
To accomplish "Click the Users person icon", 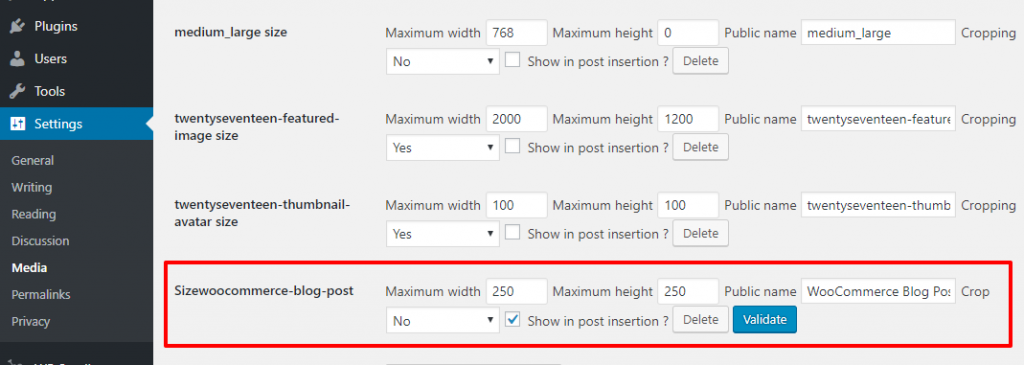I will 18,59.
